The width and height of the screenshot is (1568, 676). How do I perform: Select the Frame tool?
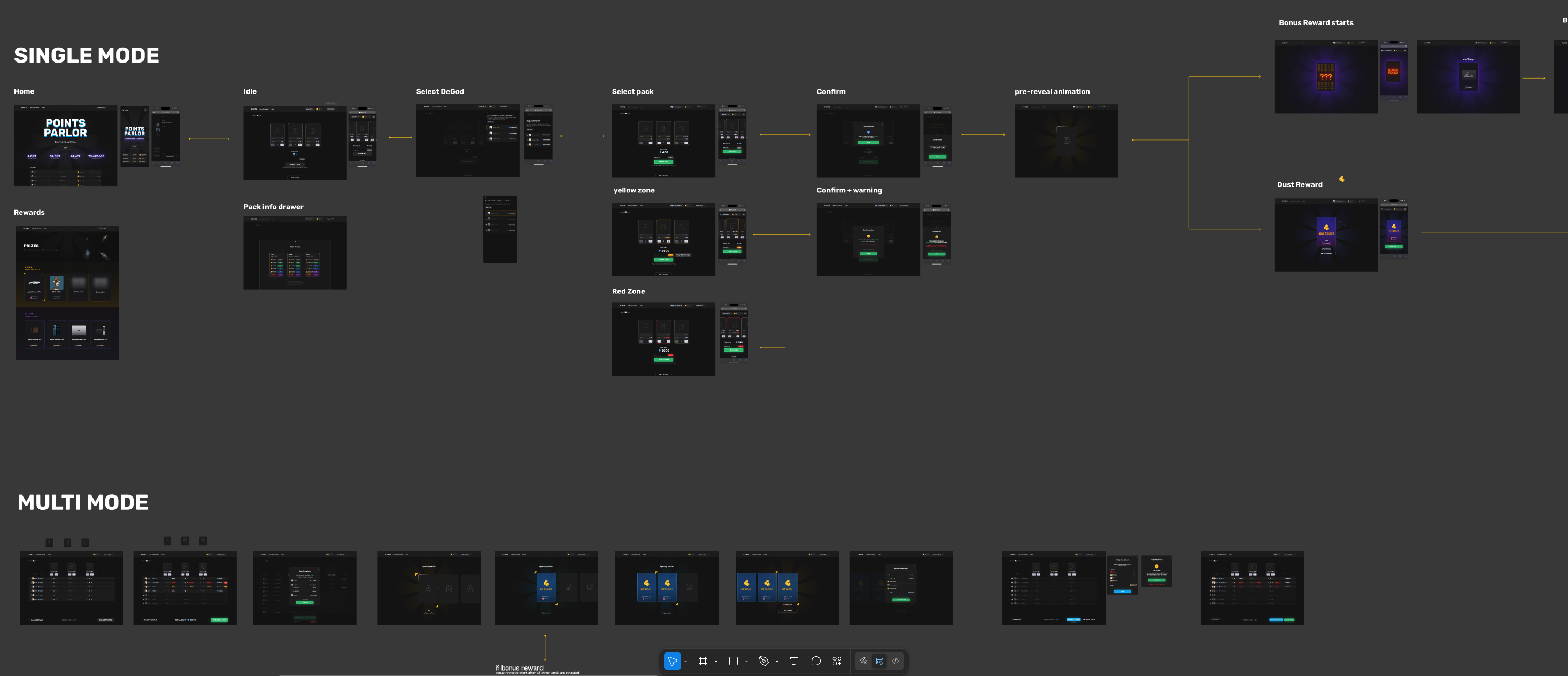click(704, 661)
